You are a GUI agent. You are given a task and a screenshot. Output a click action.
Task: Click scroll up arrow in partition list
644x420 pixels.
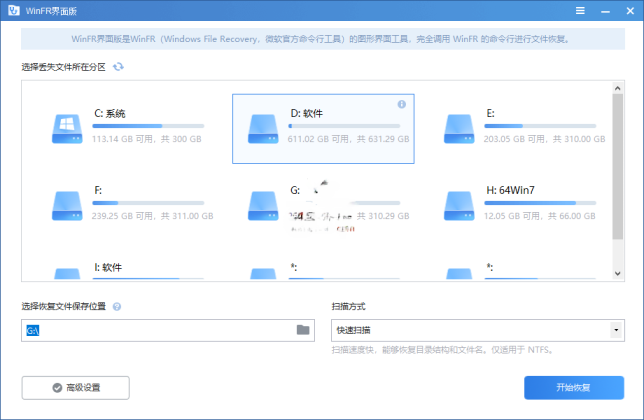[x=617, y=88]
